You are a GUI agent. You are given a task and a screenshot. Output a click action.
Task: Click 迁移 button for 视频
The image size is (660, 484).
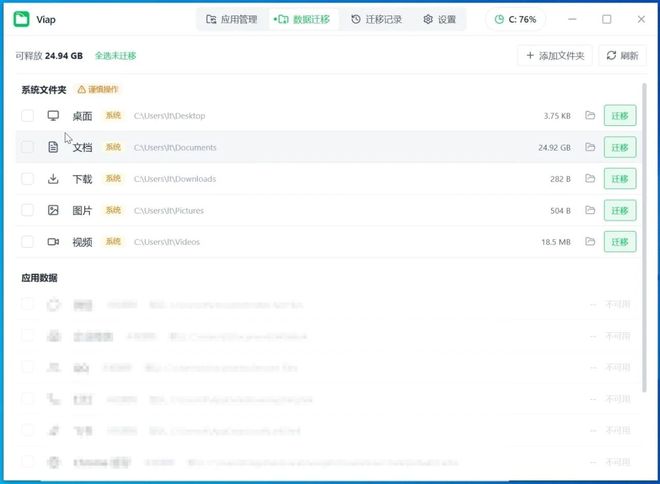tap(620, 242)
